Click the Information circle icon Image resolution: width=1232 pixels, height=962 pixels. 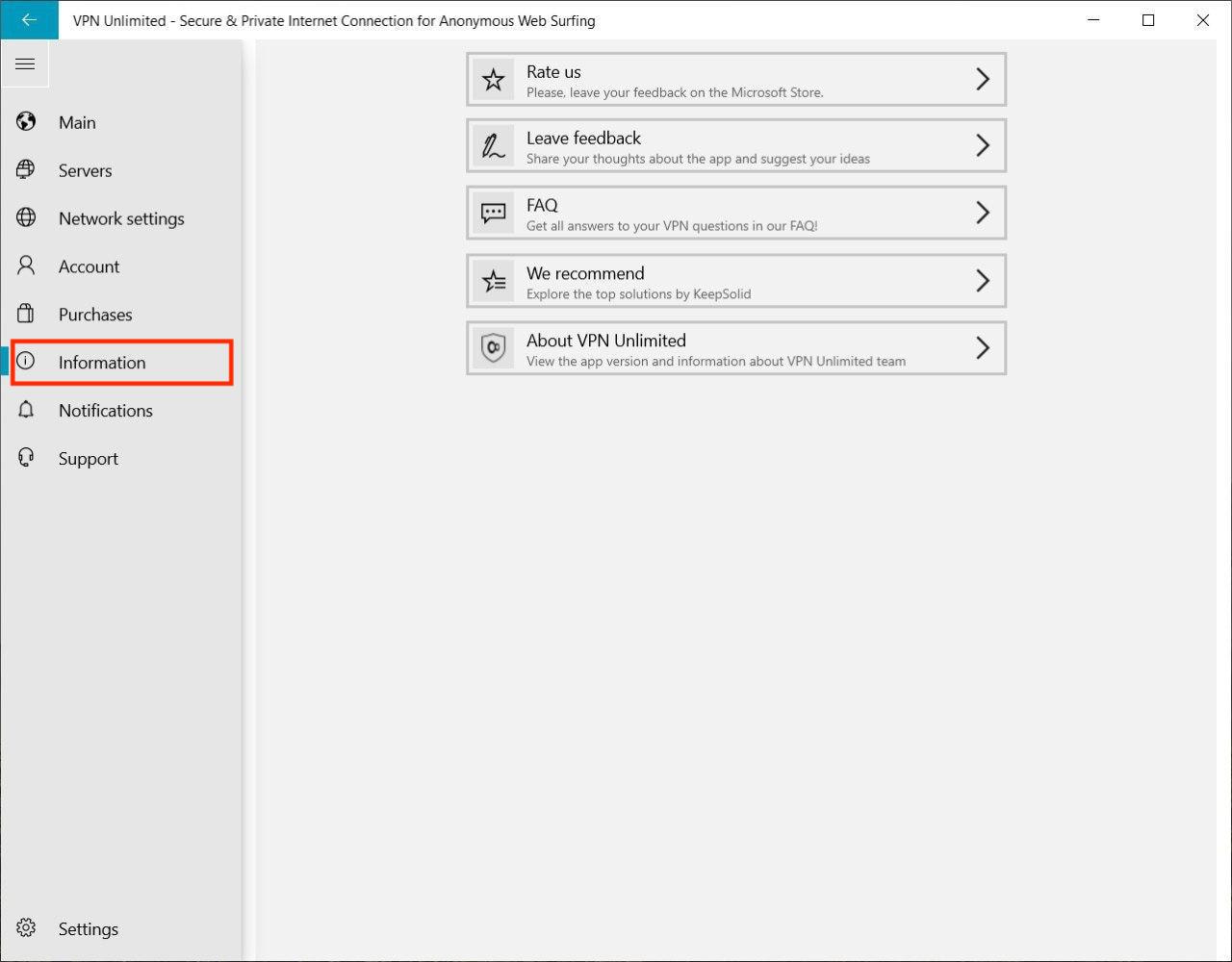[26, 362]
